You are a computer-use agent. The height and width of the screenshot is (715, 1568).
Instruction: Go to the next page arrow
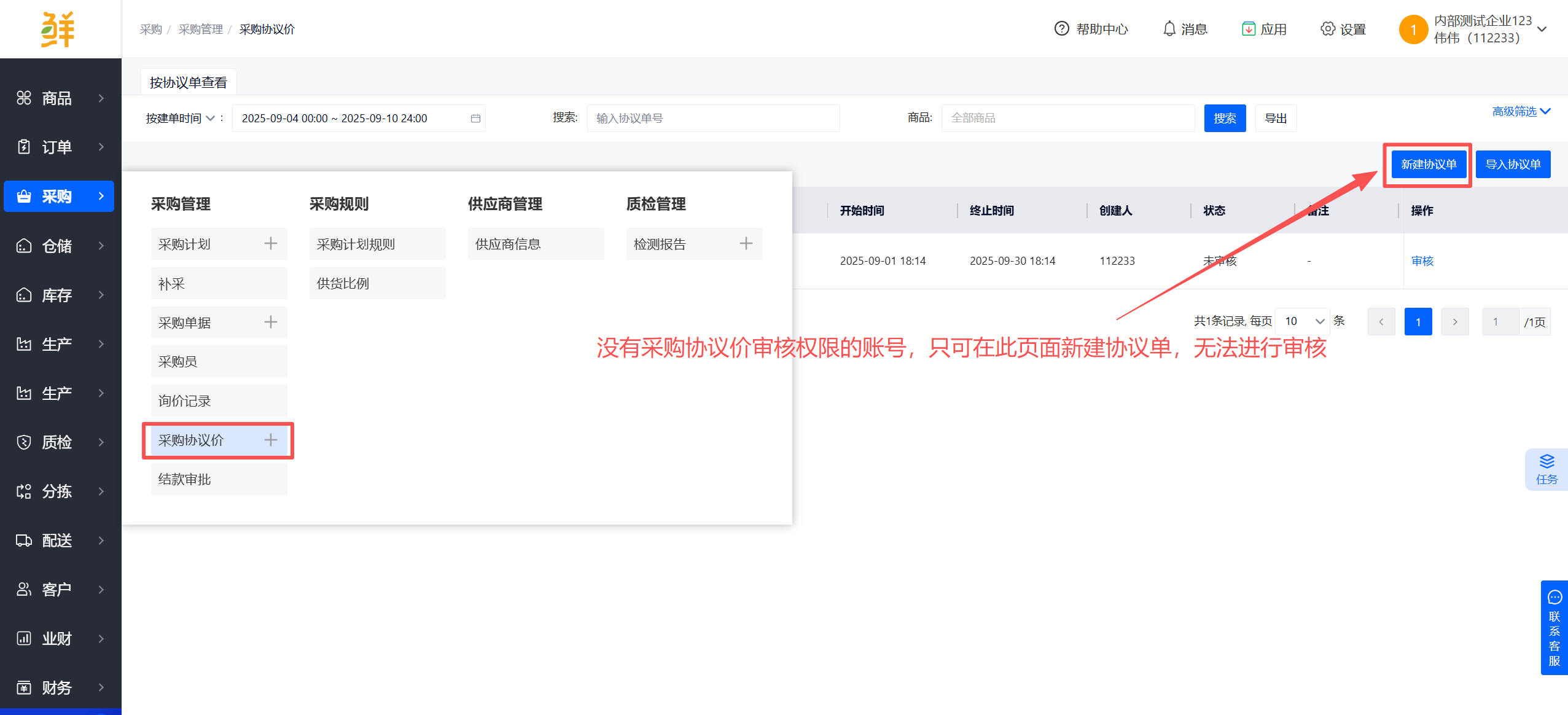point(1454,321)
